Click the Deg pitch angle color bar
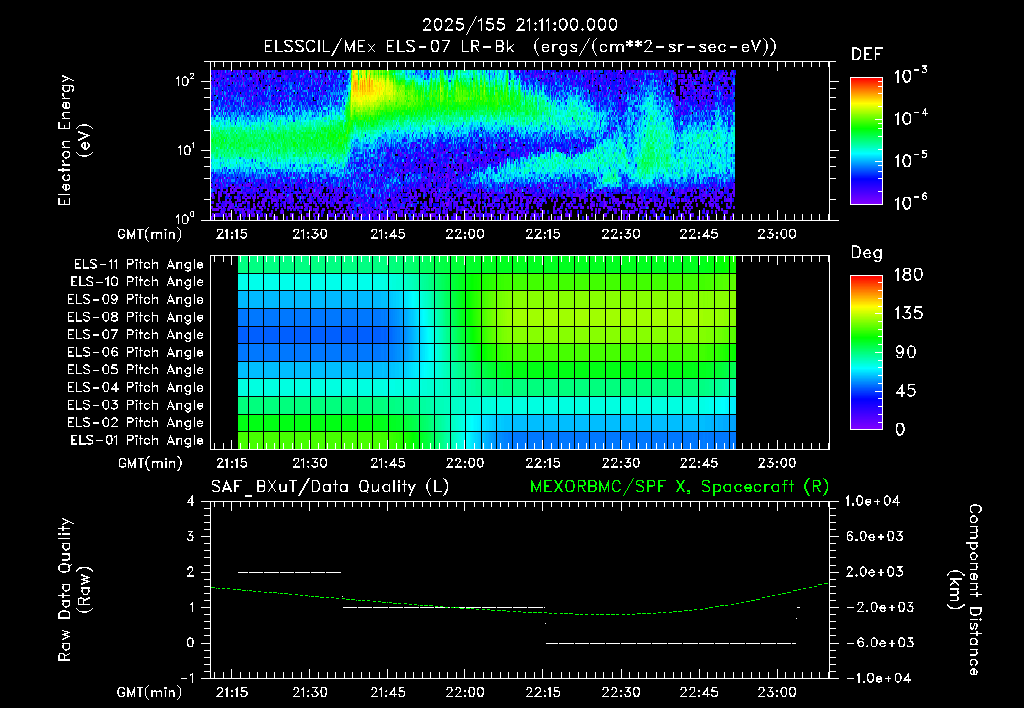 click(866, 352)
